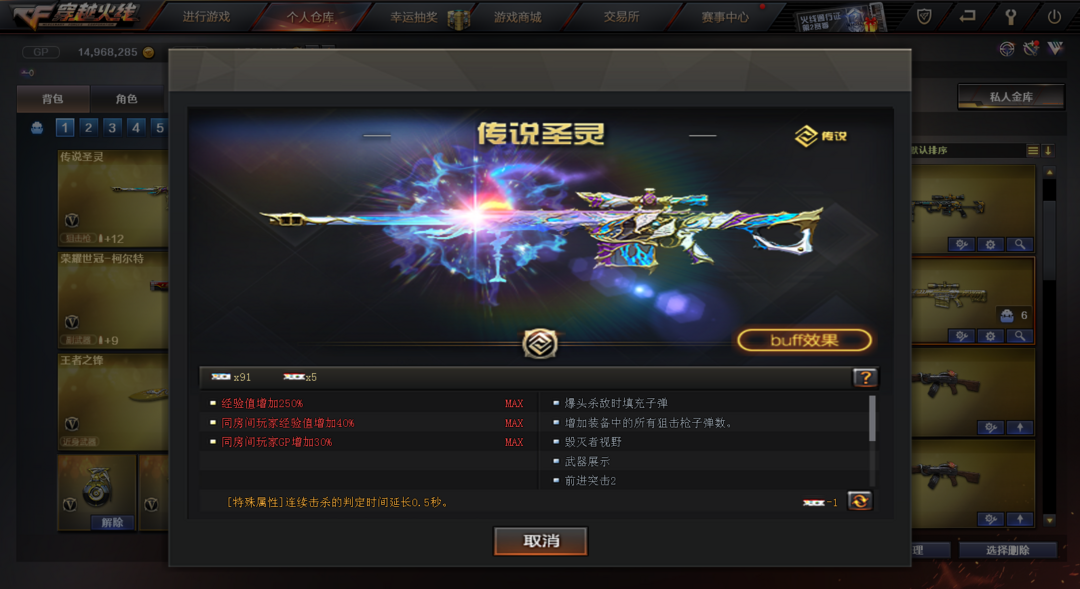This screenshot has width=1080, height=589.
Task: Click the buff效果 button
Action: coord(804,340)
